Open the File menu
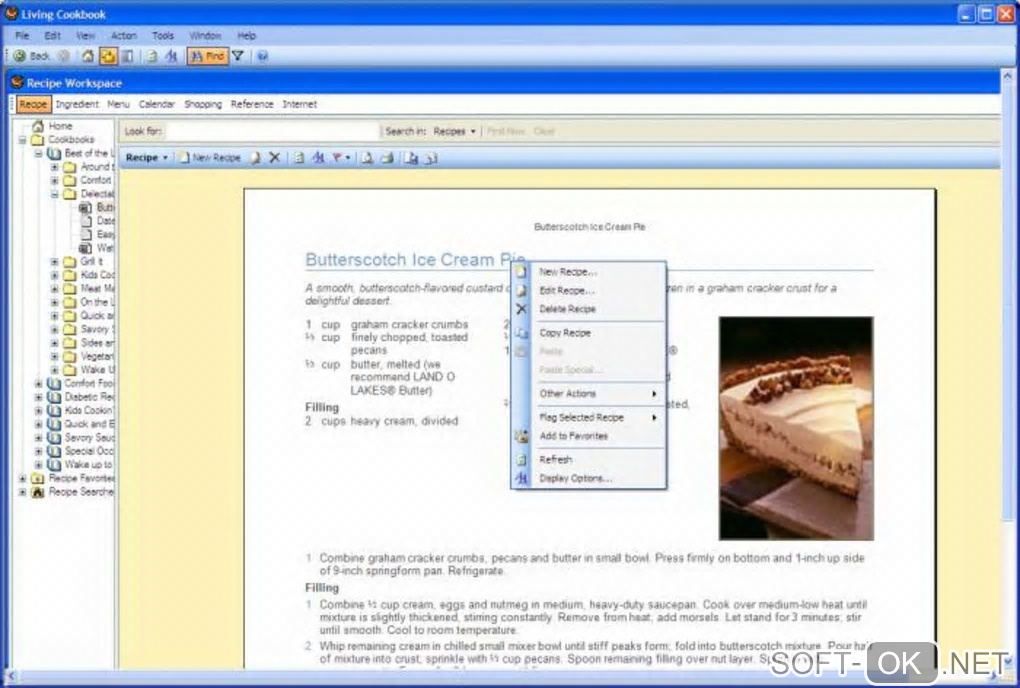 coord(22,36)
